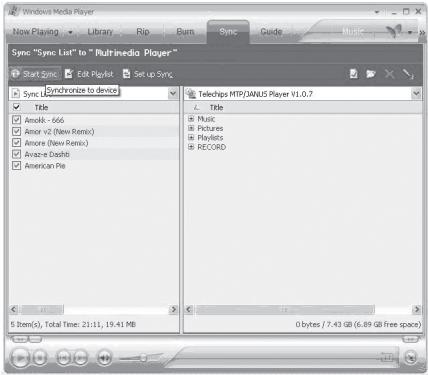Adjust the volume slider
The width and height of the screenshot is (428, 375).
point(143,358)
